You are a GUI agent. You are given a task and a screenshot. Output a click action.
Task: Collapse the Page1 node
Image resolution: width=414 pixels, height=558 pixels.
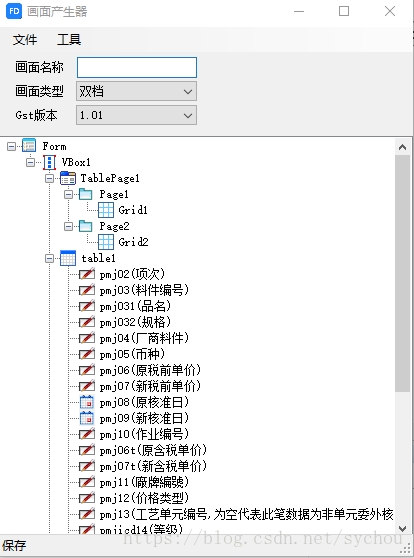(68, 194)
